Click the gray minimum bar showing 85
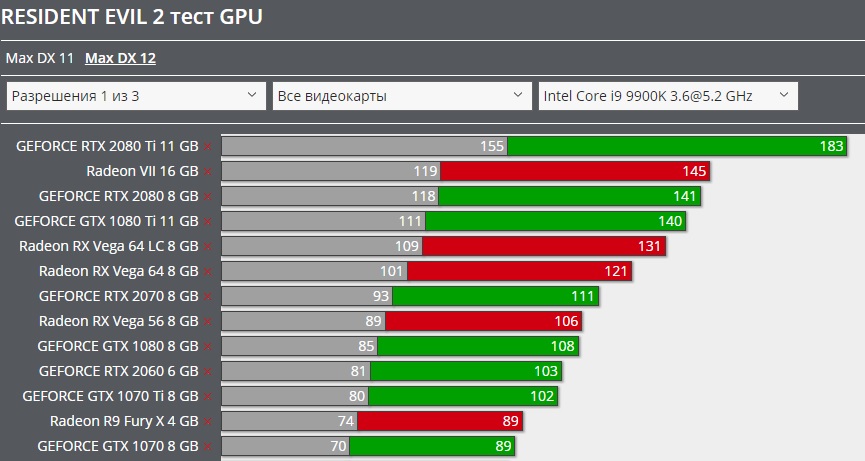The image size is (865, 461). [300, 346]
